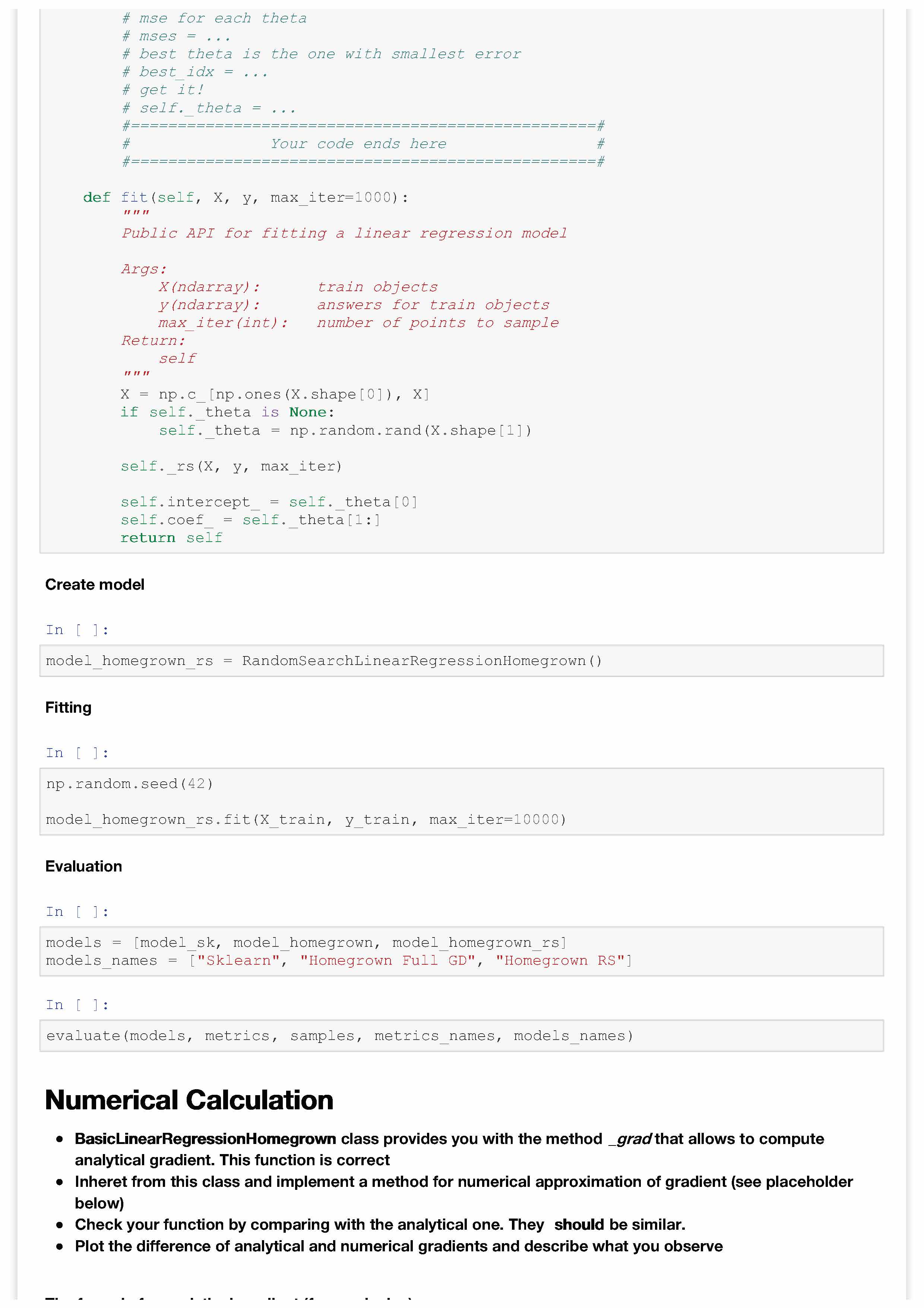Viewport: 924px width, 1308px height.
Task: Click the self._rs(X, y, max_iter) call
Action: (231, 466)
